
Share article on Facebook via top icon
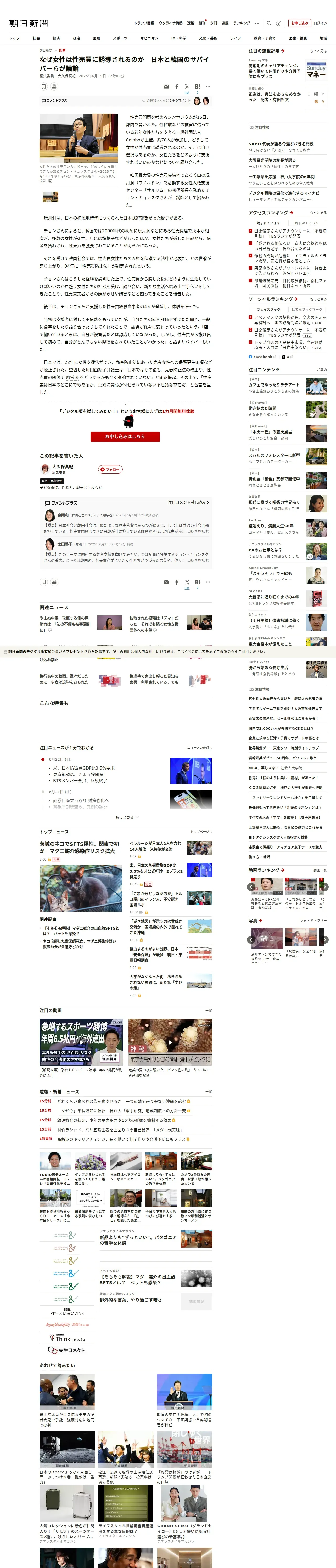(177, 87)
